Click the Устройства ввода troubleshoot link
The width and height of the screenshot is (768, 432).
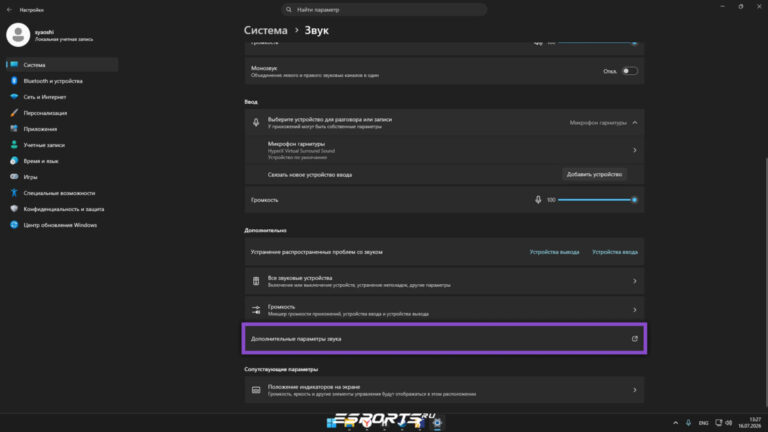pyautogui.click(x=615, y=252)
